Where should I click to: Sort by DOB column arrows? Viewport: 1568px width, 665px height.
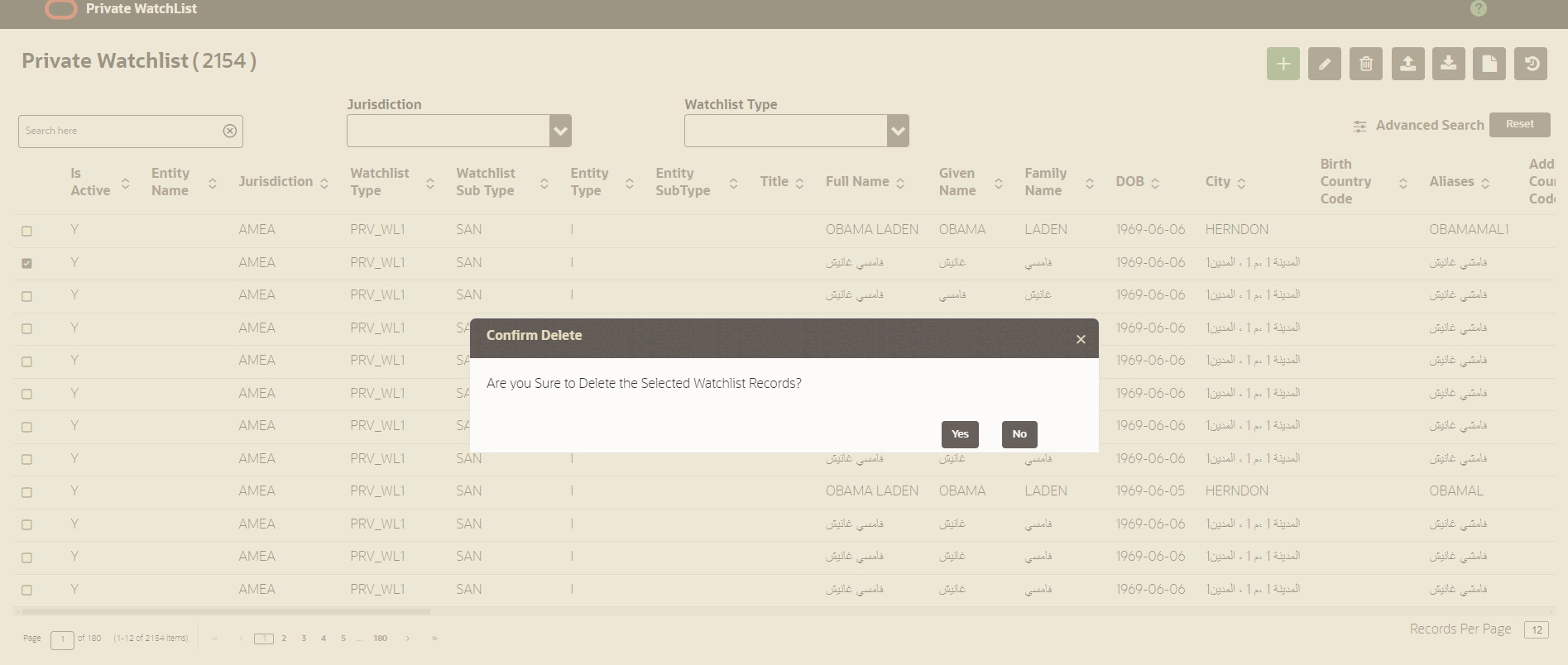(x=1155, y=183)
